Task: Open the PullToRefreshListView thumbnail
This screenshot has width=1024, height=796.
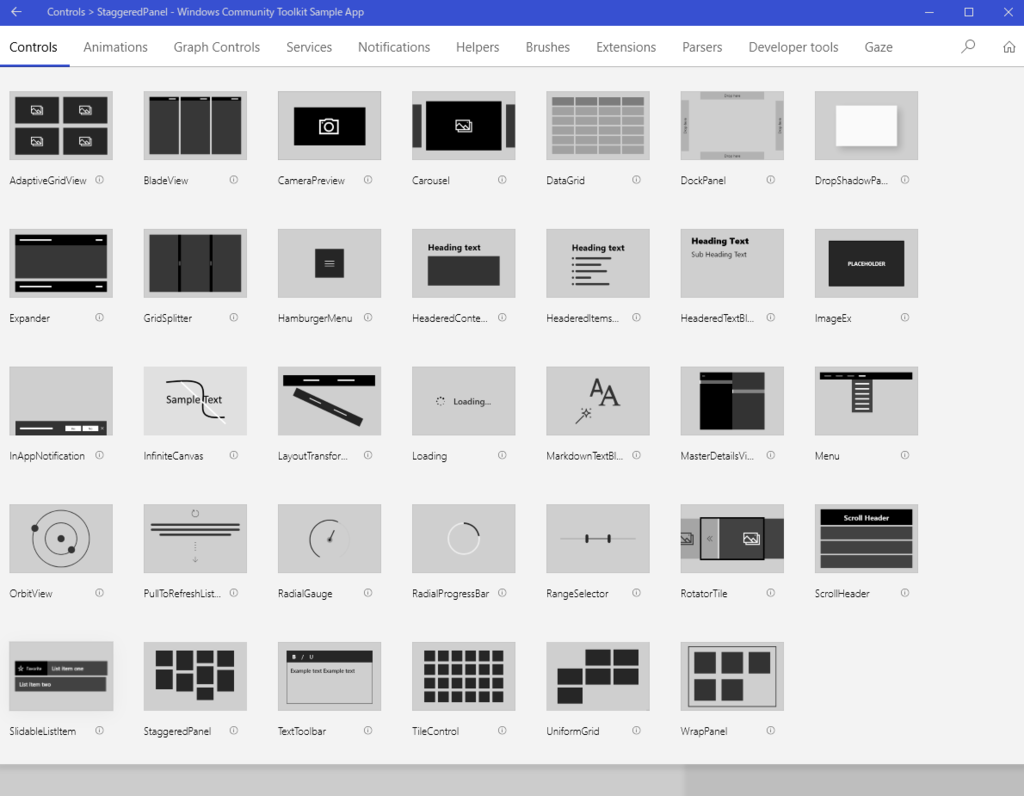Action: tap(195, 539)
